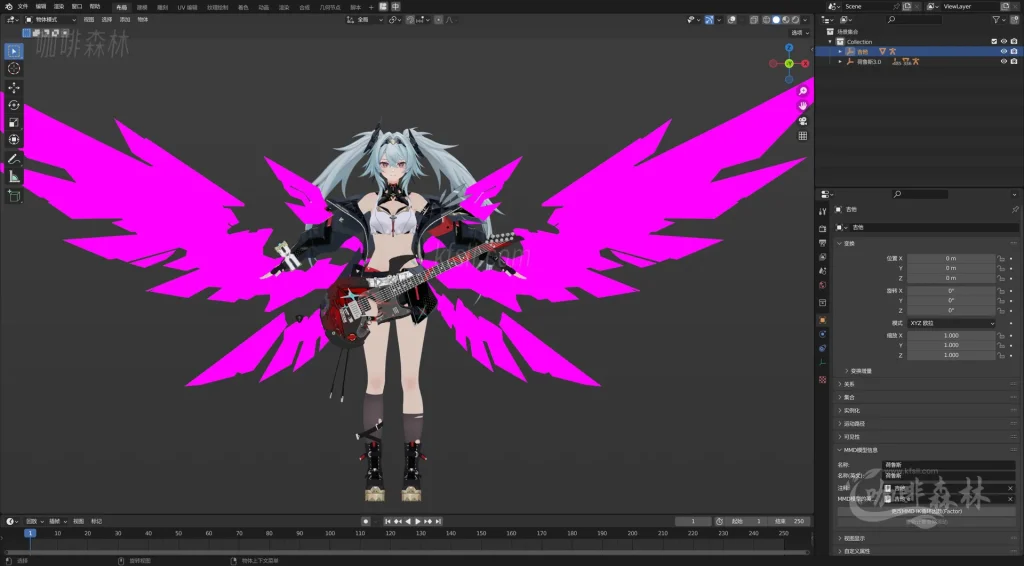Switch orthographic/perspective grid icon
Viewport: 1024px width, 566px height.
[x=803, y=136]
